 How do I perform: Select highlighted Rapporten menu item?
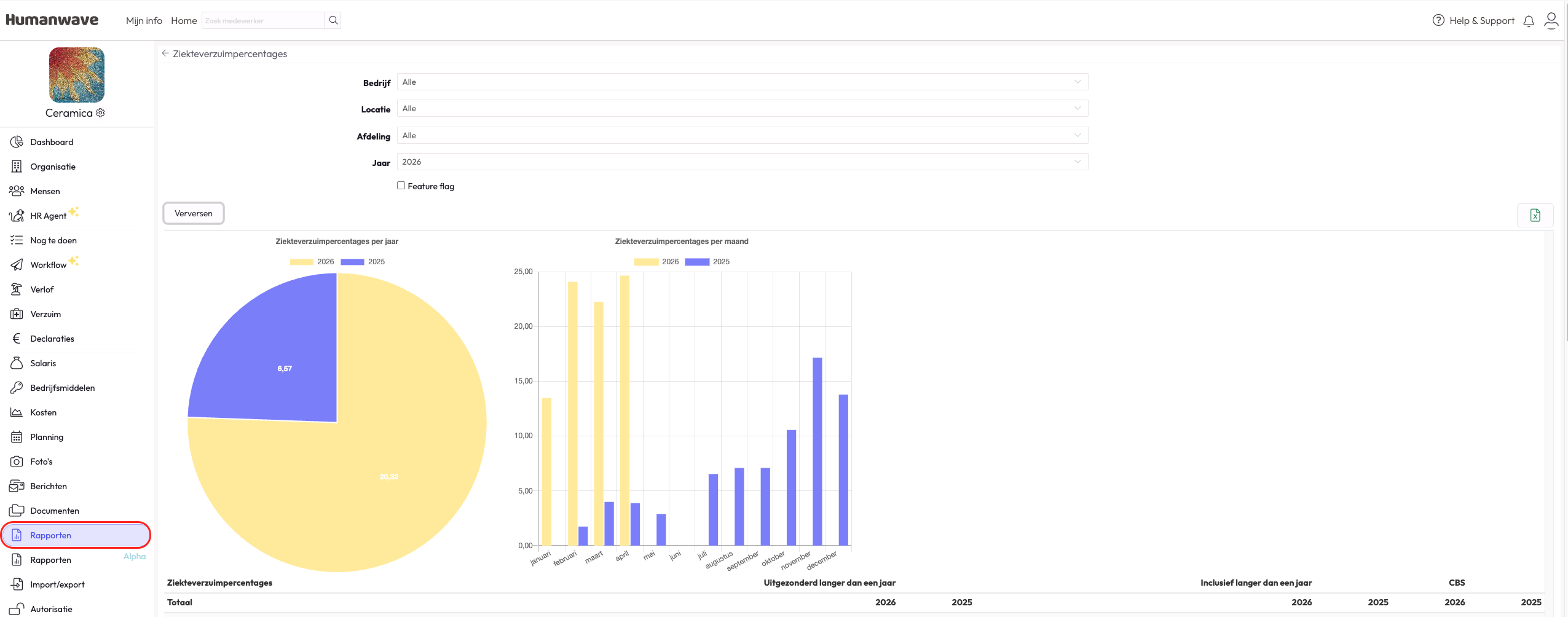[76, 535]
